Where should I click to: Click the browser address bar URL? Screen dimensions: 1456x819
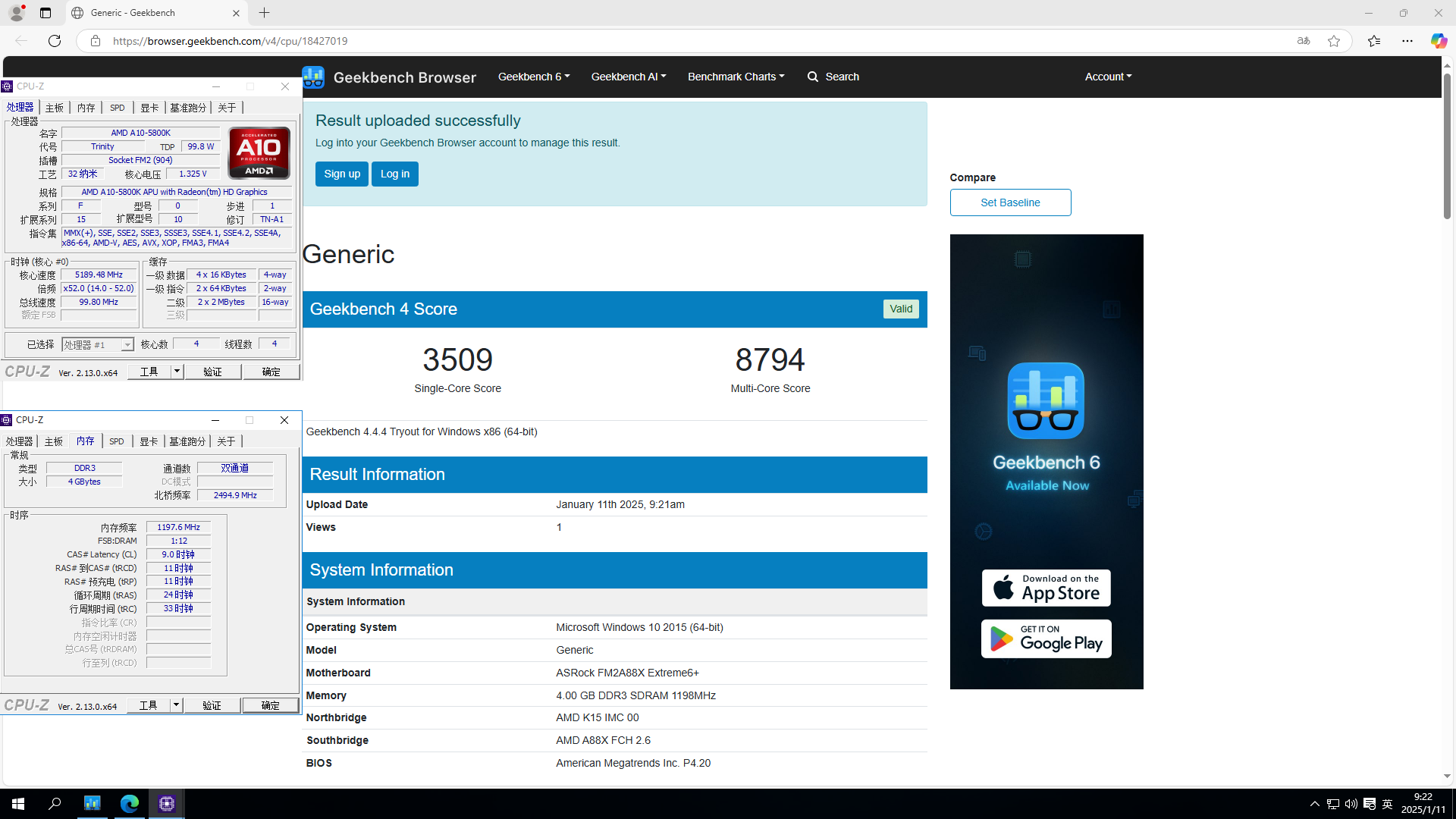231,41
